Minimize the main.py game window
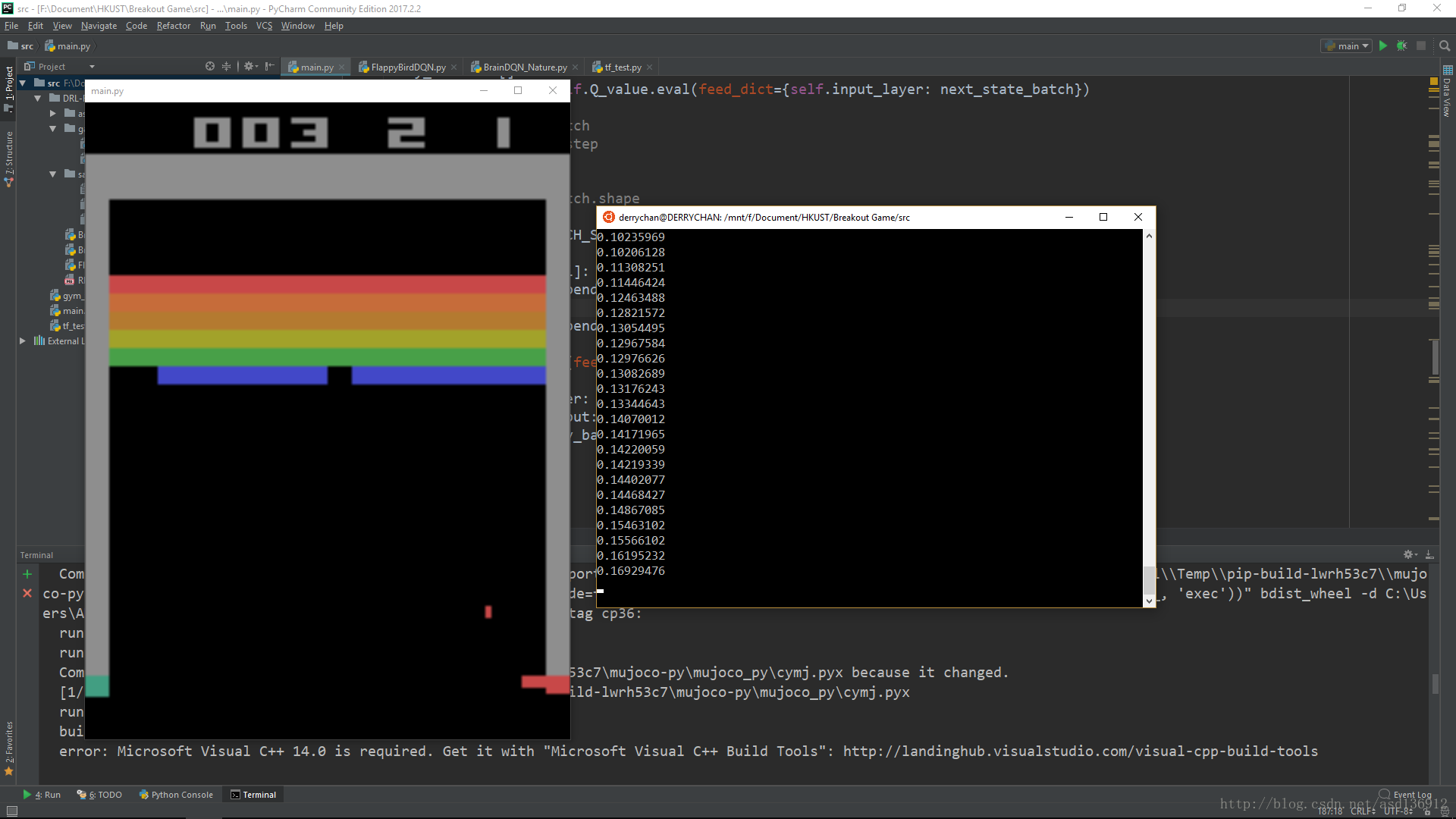1456x819 pixels. click(483, 91)
